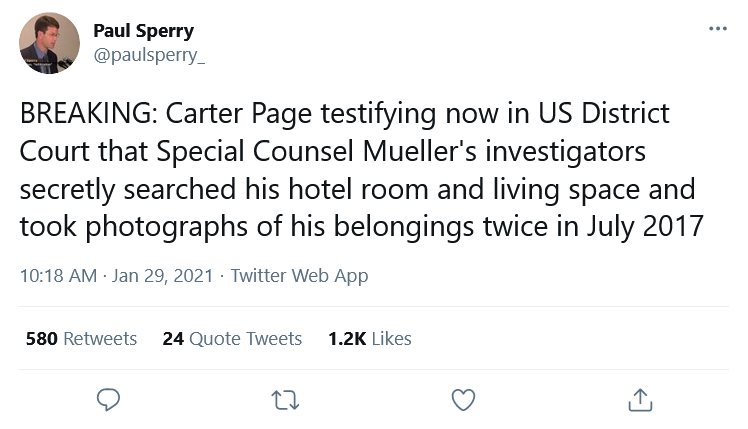Image resolution: width=748 pixels, height=429 pixels.
Task: Click "Carter Page" in the tweet text
Action: click(x=239, y=115)
